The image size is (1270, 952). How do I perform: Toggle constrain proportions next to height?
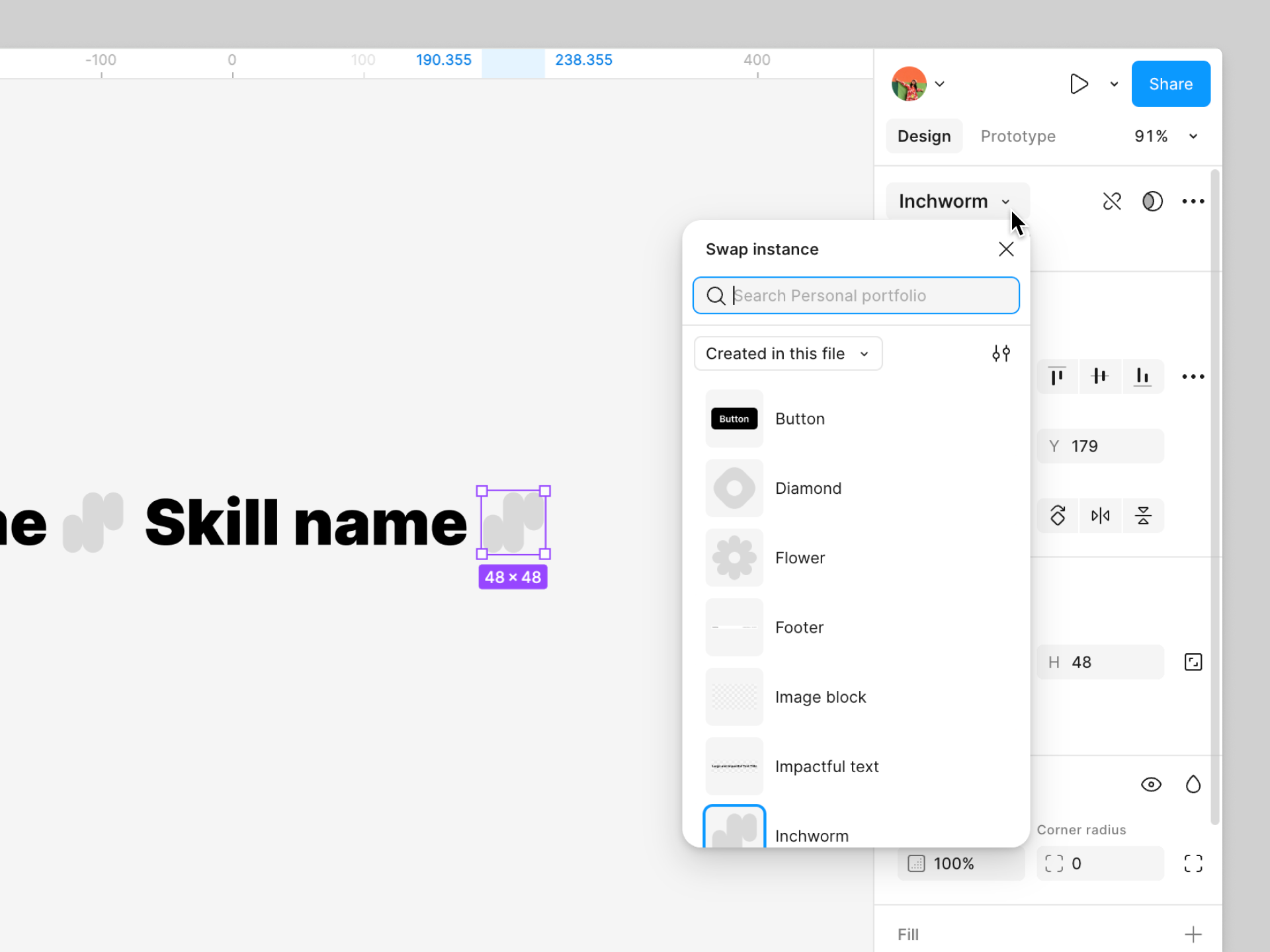coord(1193,662)
